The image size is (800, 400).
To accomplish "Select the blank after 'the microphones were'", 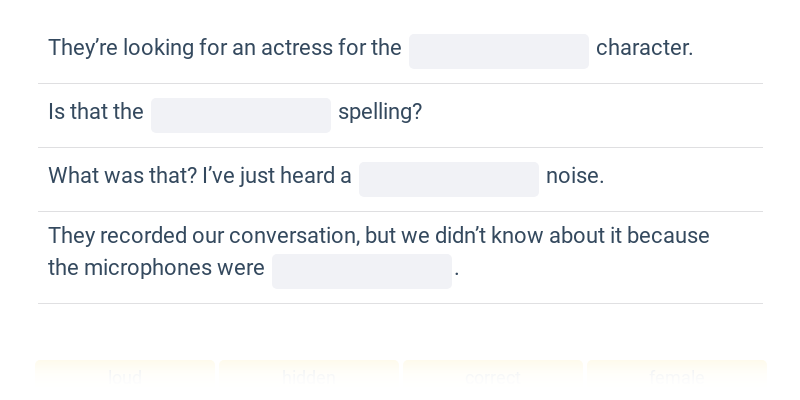I will pyautogui.click(x=362, y=271).
